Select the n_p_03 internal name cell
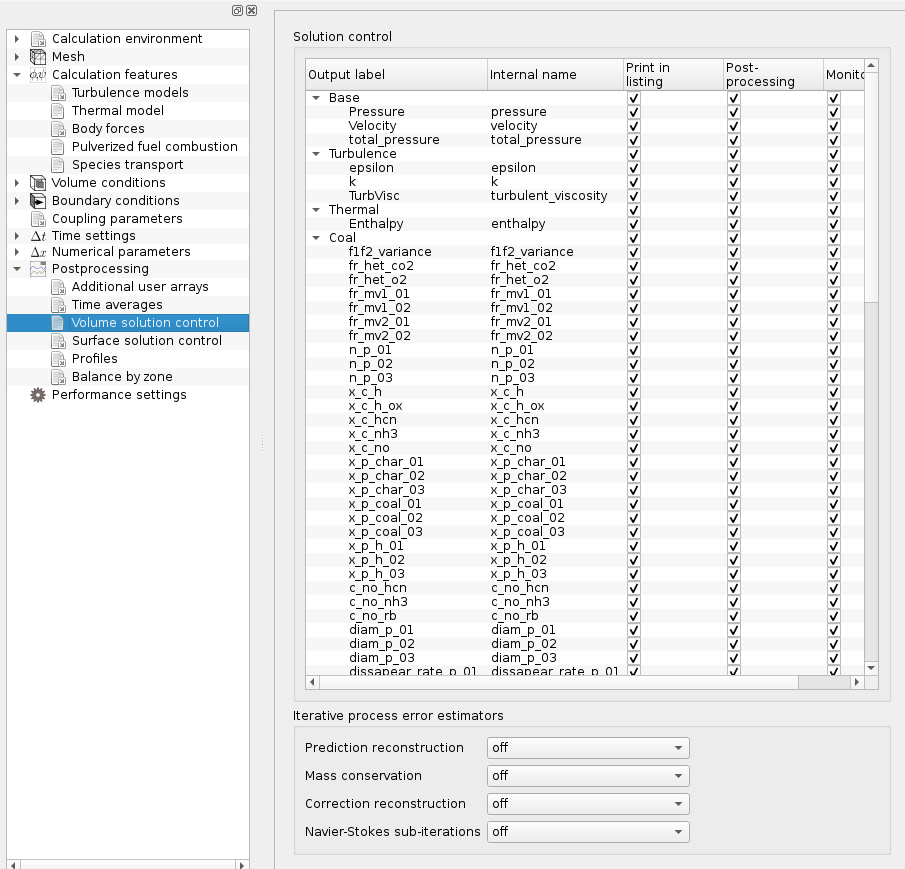 pyautogui.click(x=513, y=378)
